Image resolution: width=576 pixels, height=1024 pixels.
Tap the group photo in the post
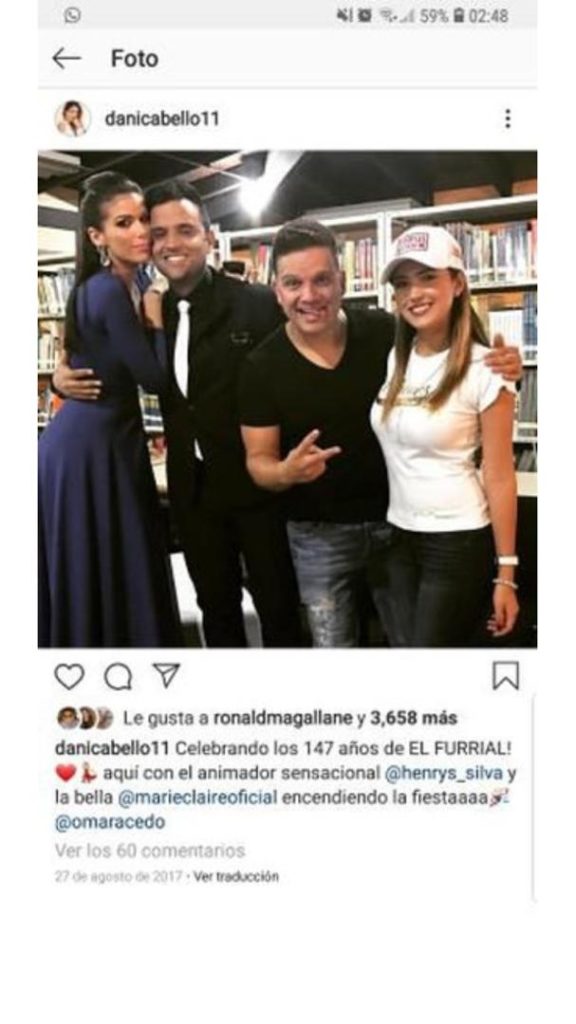[x=287, y=399]
